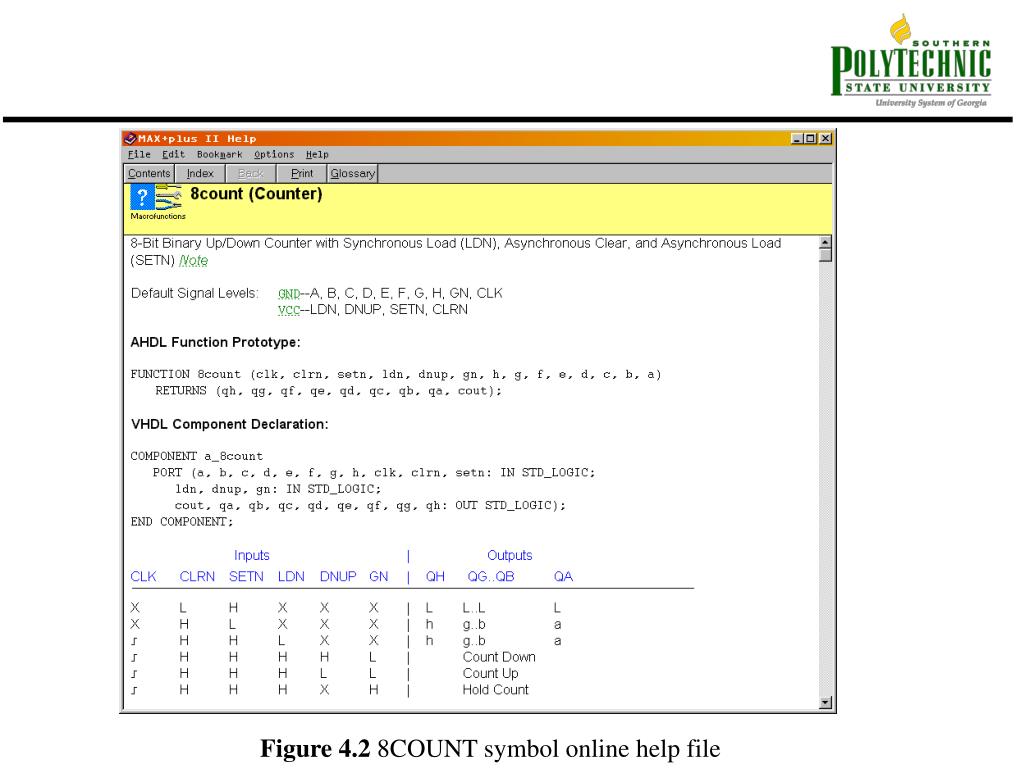The image size is (1024, 768).
Task: Click the QG..QB column header
Action: coord(491,577)
